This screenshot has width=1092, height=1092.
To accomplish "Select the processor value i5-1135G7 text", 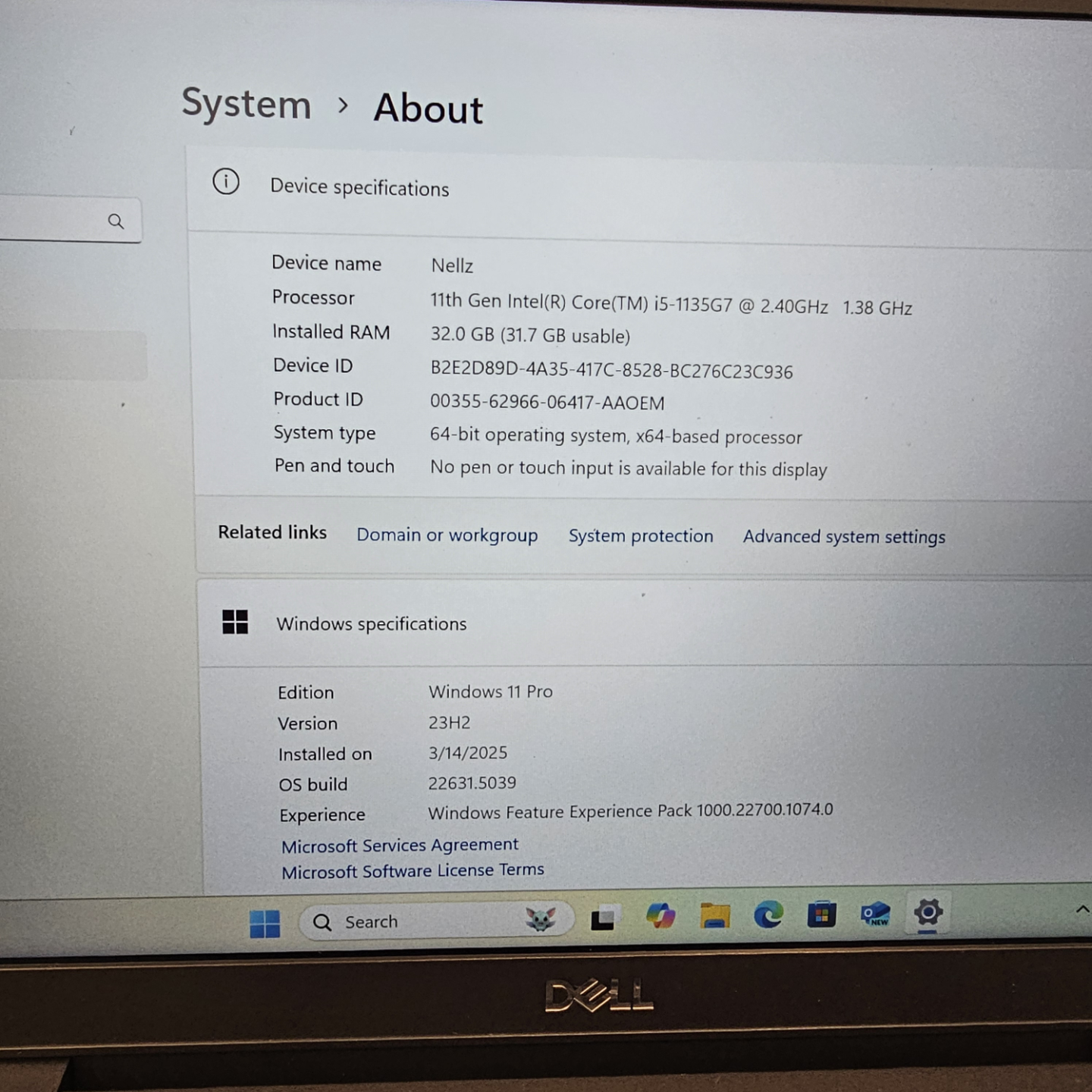I will pos(671,304).
